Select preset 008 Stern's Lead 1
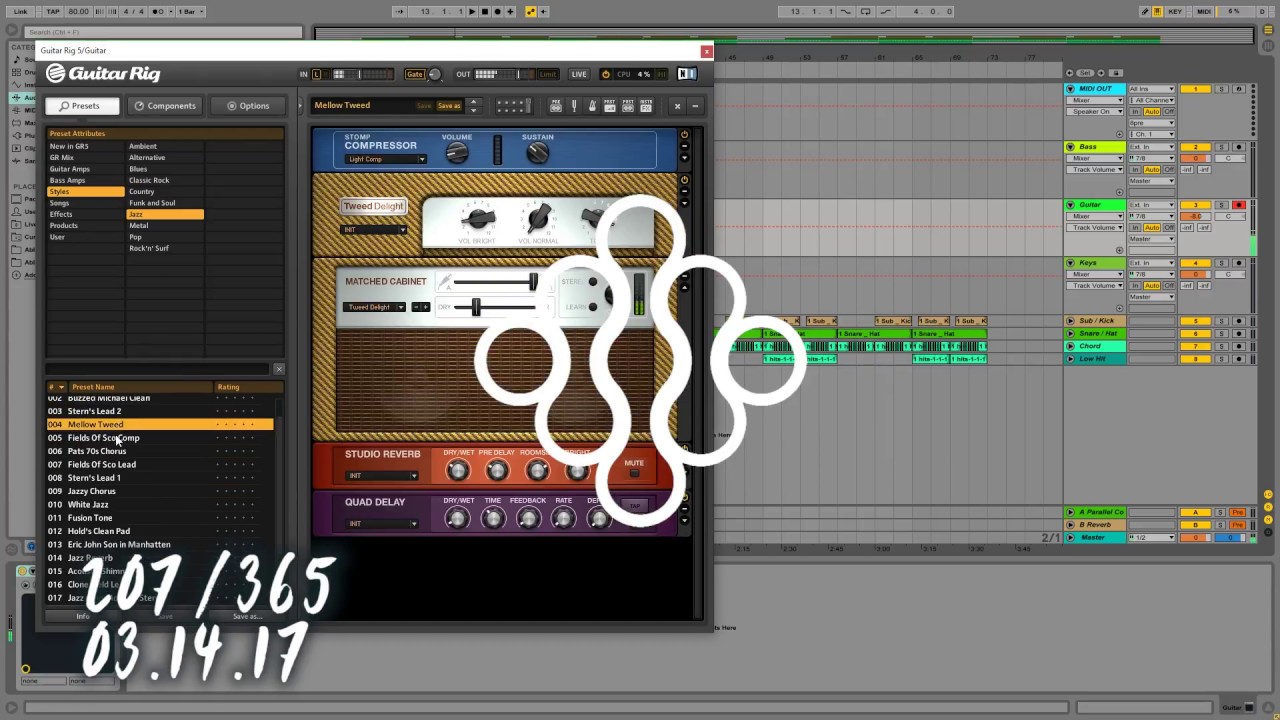 tap(160, 478)
